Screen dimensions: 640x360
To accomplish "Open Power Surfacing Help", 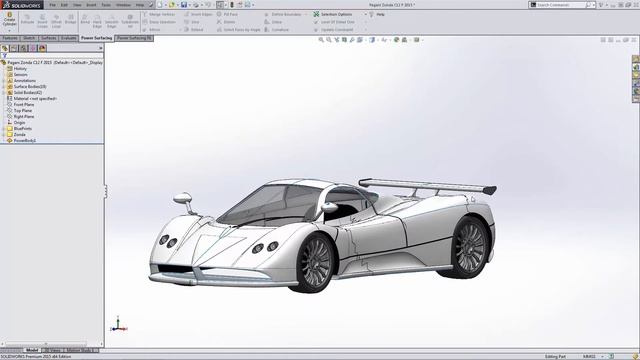I will pos(377,14).
